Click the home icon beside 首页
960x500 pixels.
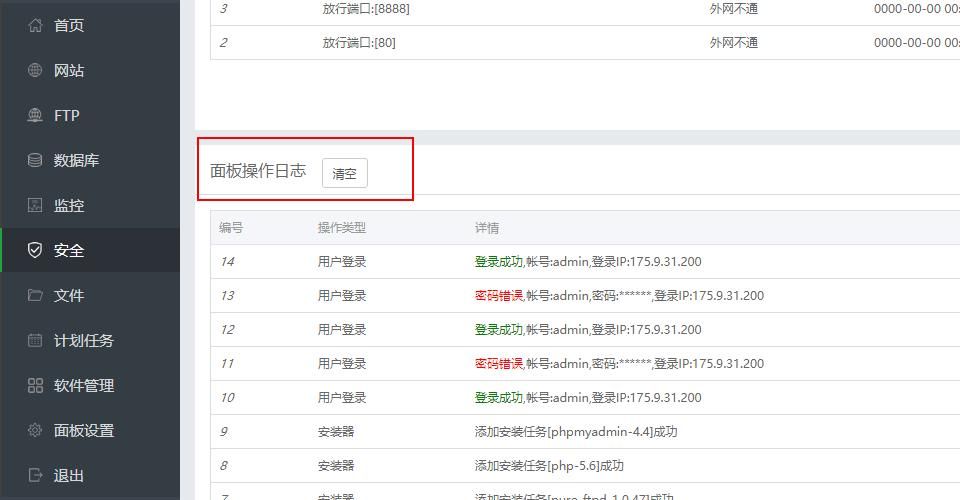click(x=35, y=25)
